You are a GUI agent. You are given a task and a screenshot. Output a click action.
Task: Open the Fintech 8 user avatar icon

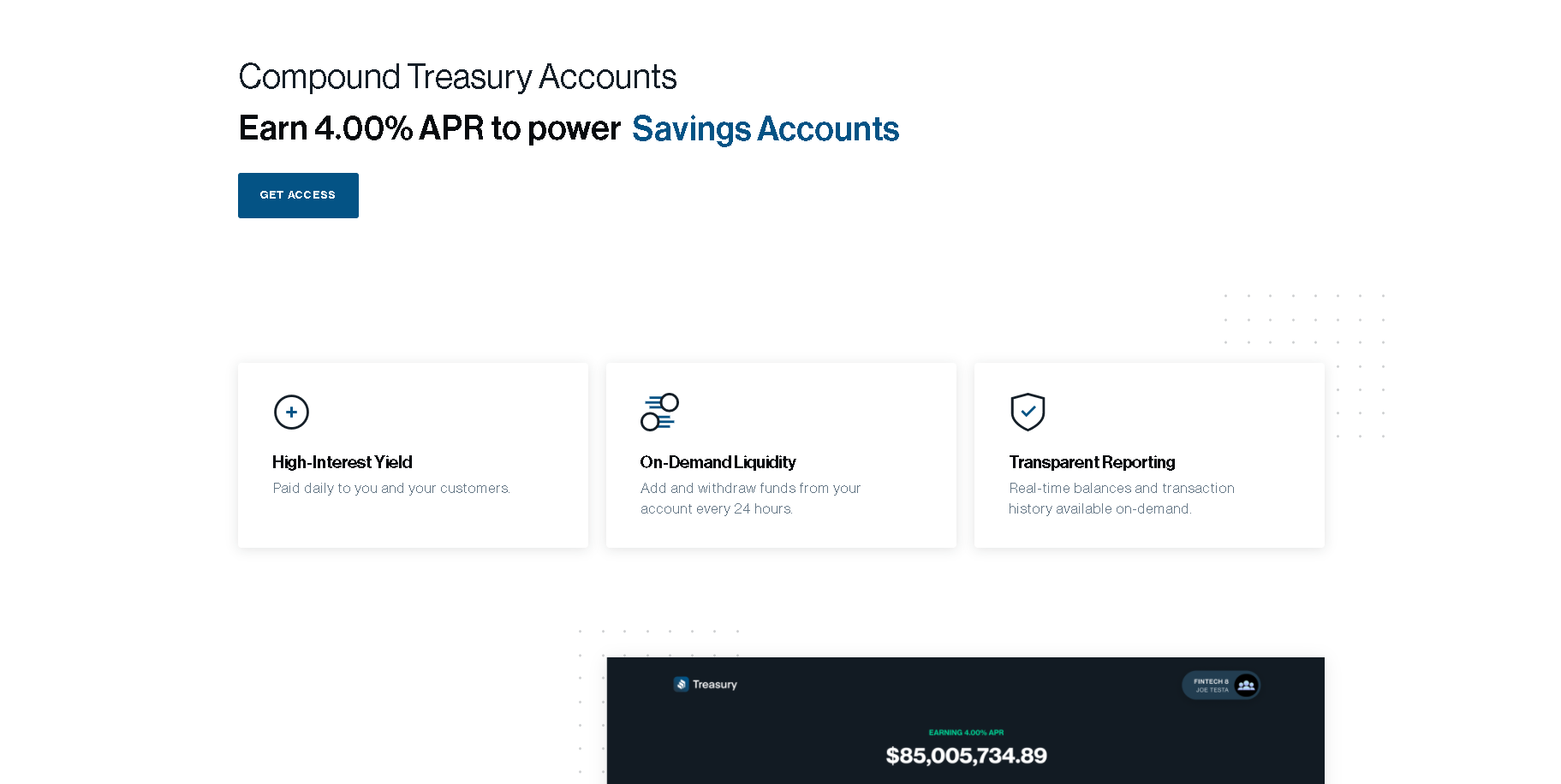(1247, 685)
